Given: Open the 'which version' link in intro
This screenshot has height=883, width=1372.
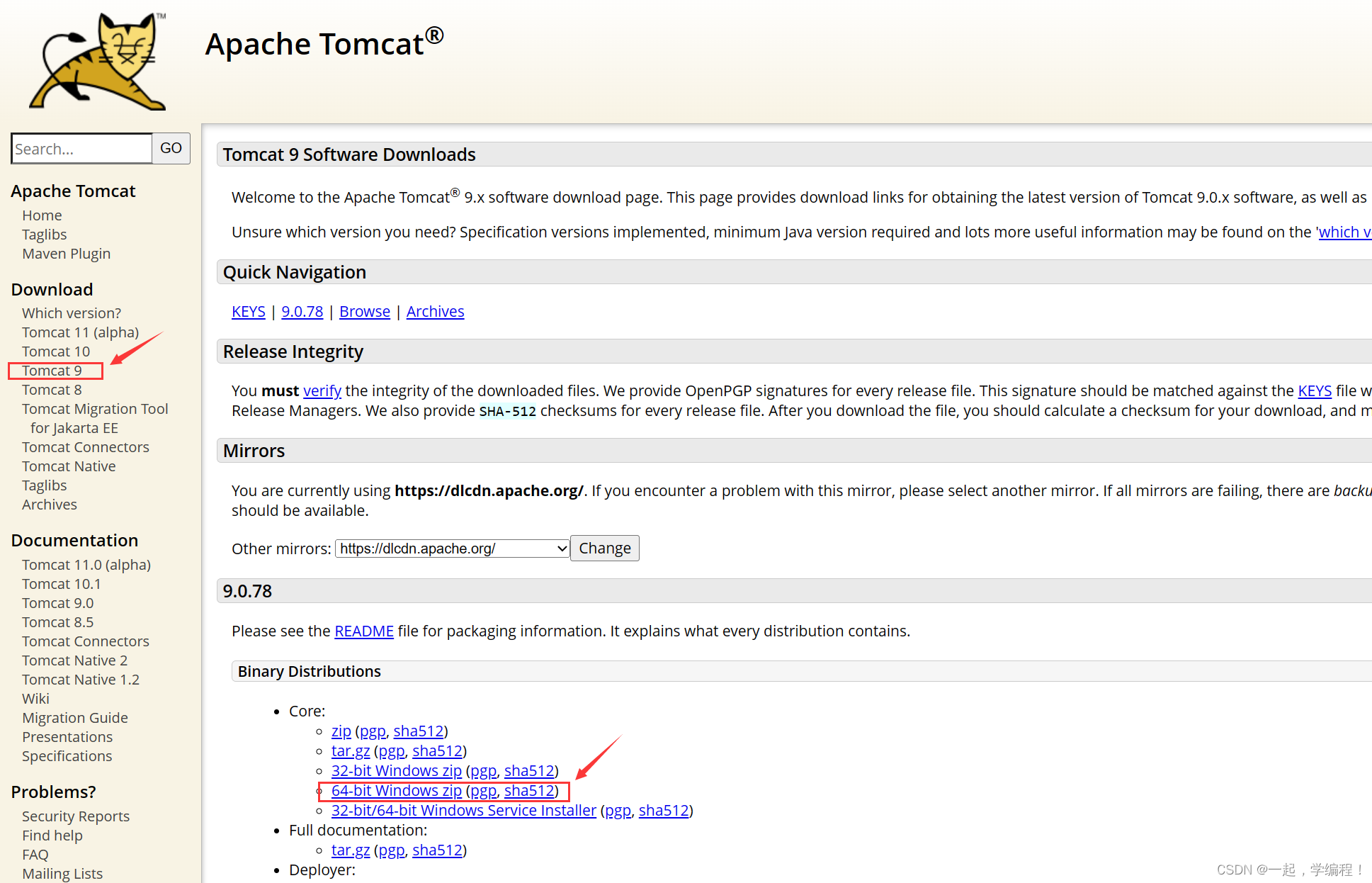Looking at the screenshot, I should pyautogui.click(x=1344, y=232).
